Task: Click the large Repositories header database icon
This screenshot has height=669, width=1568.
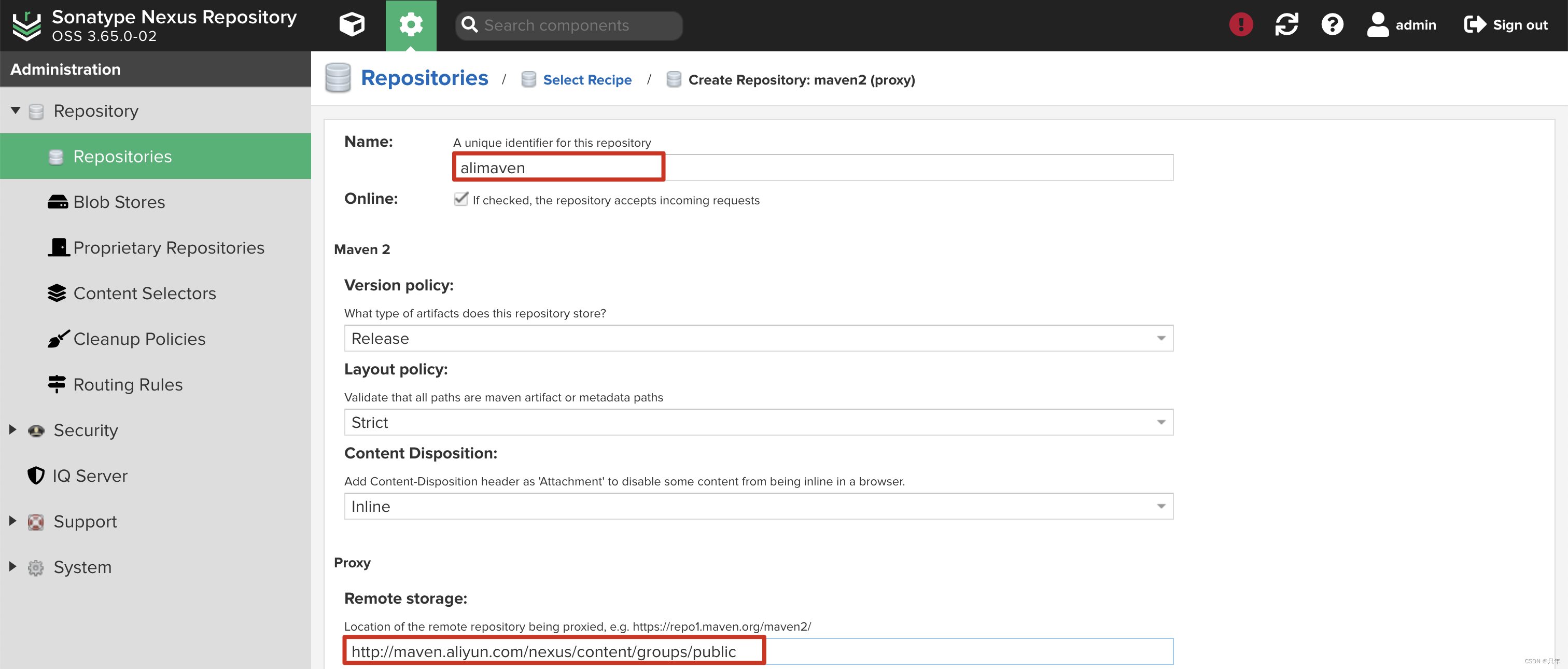Action: (x=338, y=78)
